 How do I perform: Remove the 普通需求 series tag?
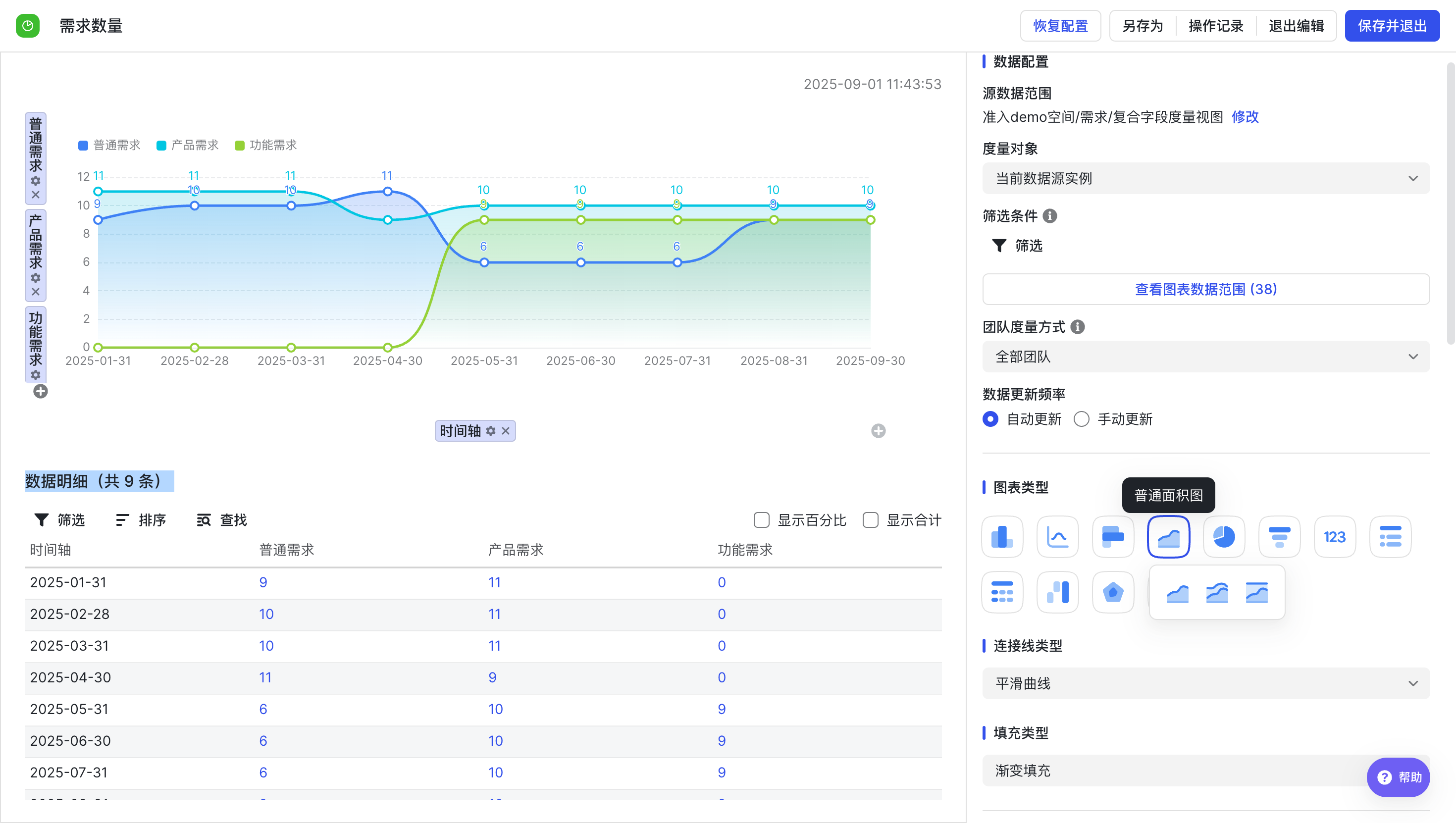36,195
